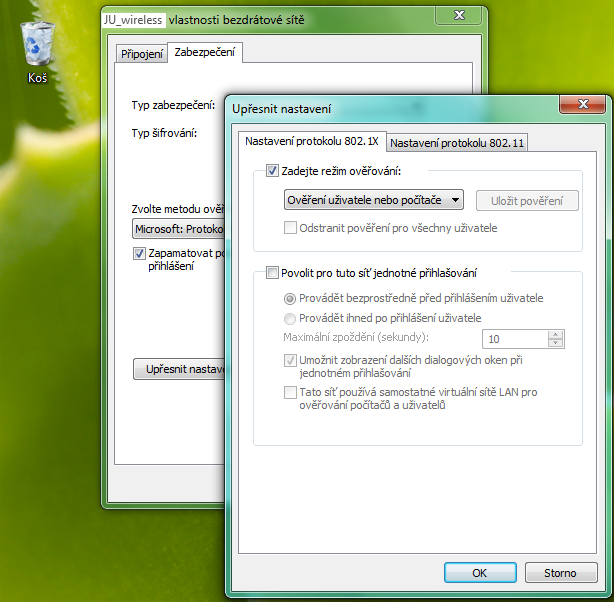The image size is (614, 602).
Task: Open the Ověření uživatele nebo počítače dropdown
Action: (x=374, y=200)
